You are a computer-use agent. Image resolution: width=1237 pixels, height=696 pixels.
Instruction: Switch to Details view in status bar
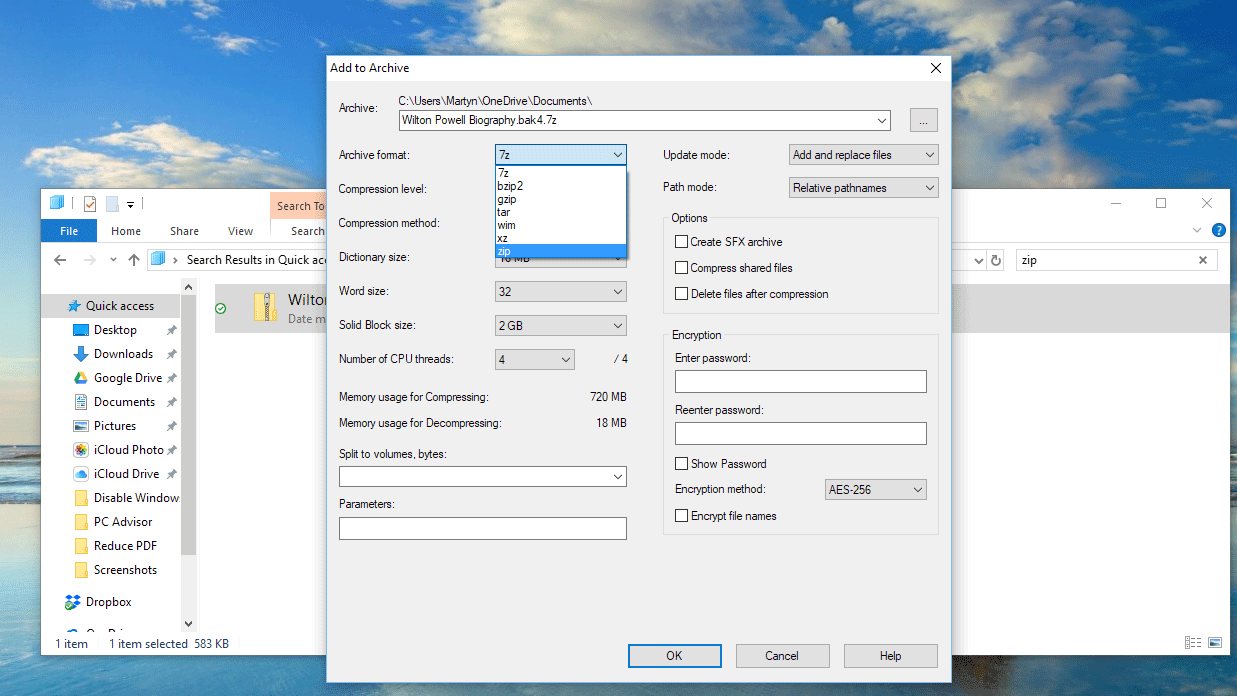point(1192,642)
